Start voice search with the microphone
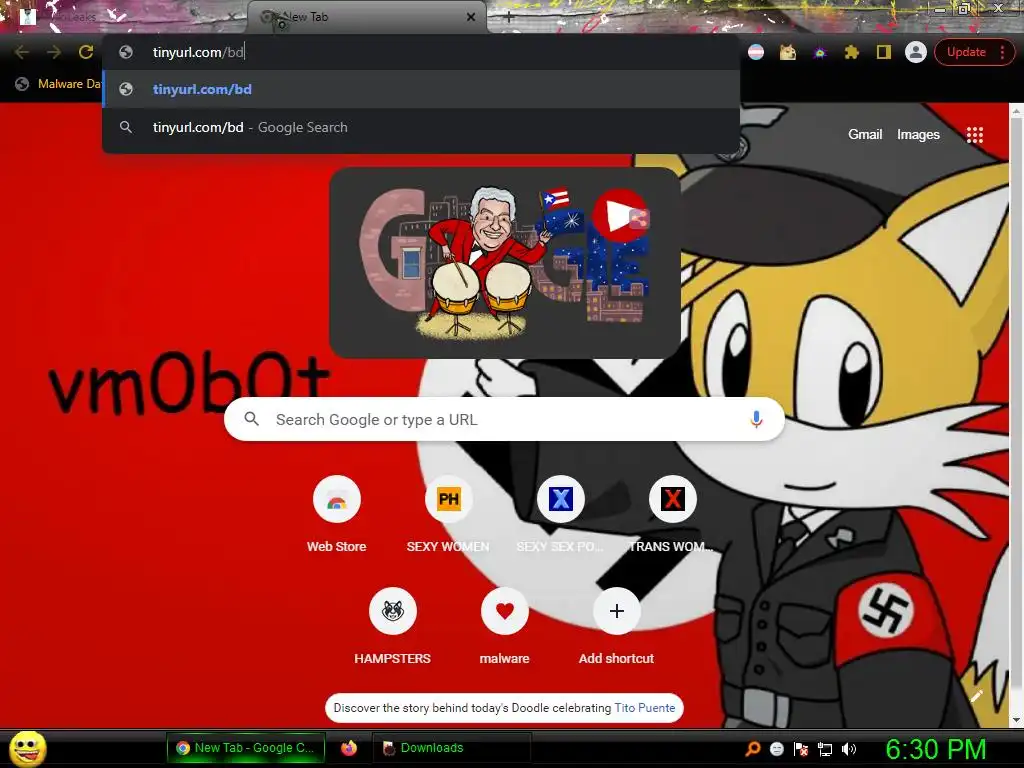The image size is (1024, 768). click(756, 419)
